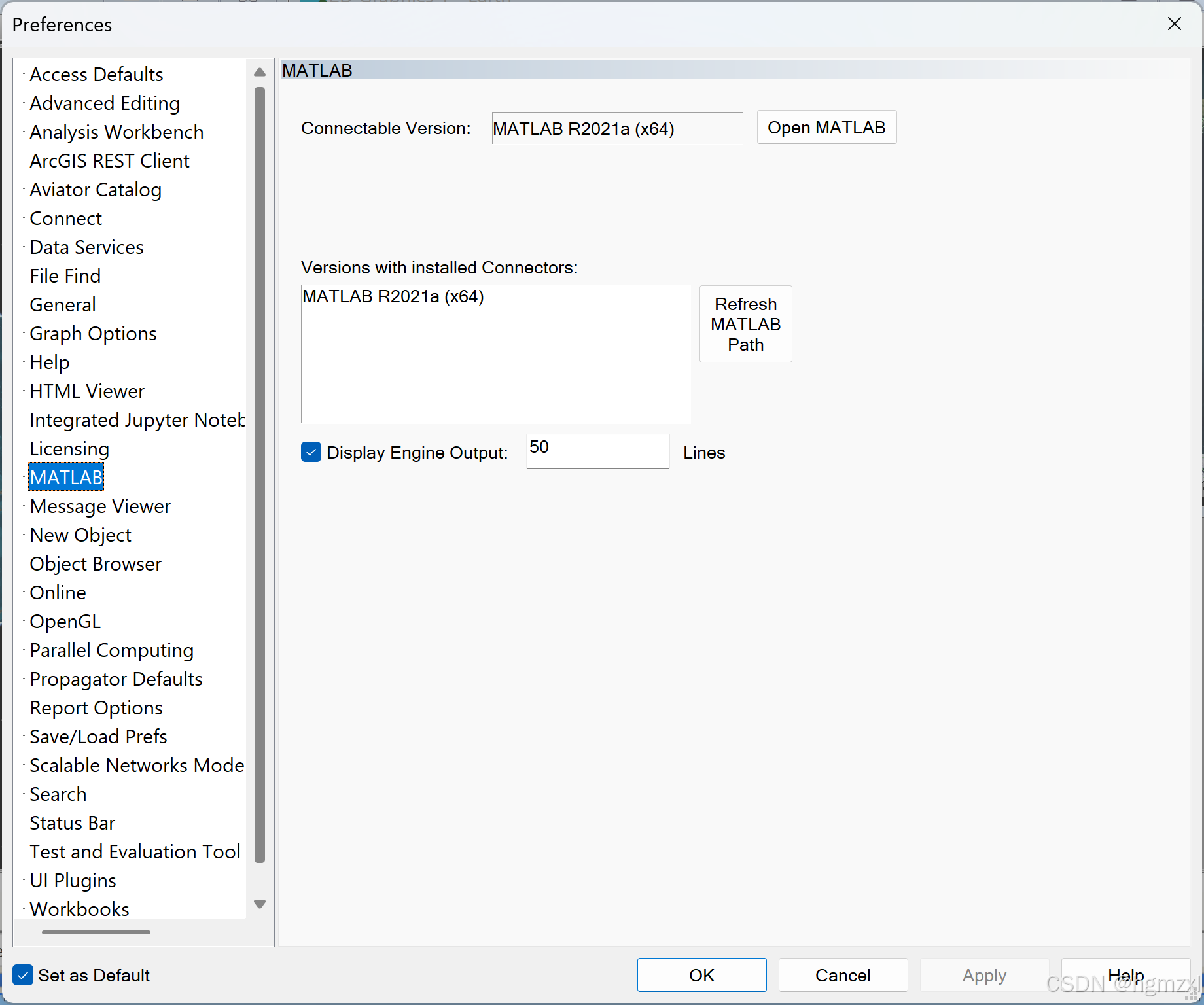
Task: Select UI Plugins category
Action: point(73,881)
